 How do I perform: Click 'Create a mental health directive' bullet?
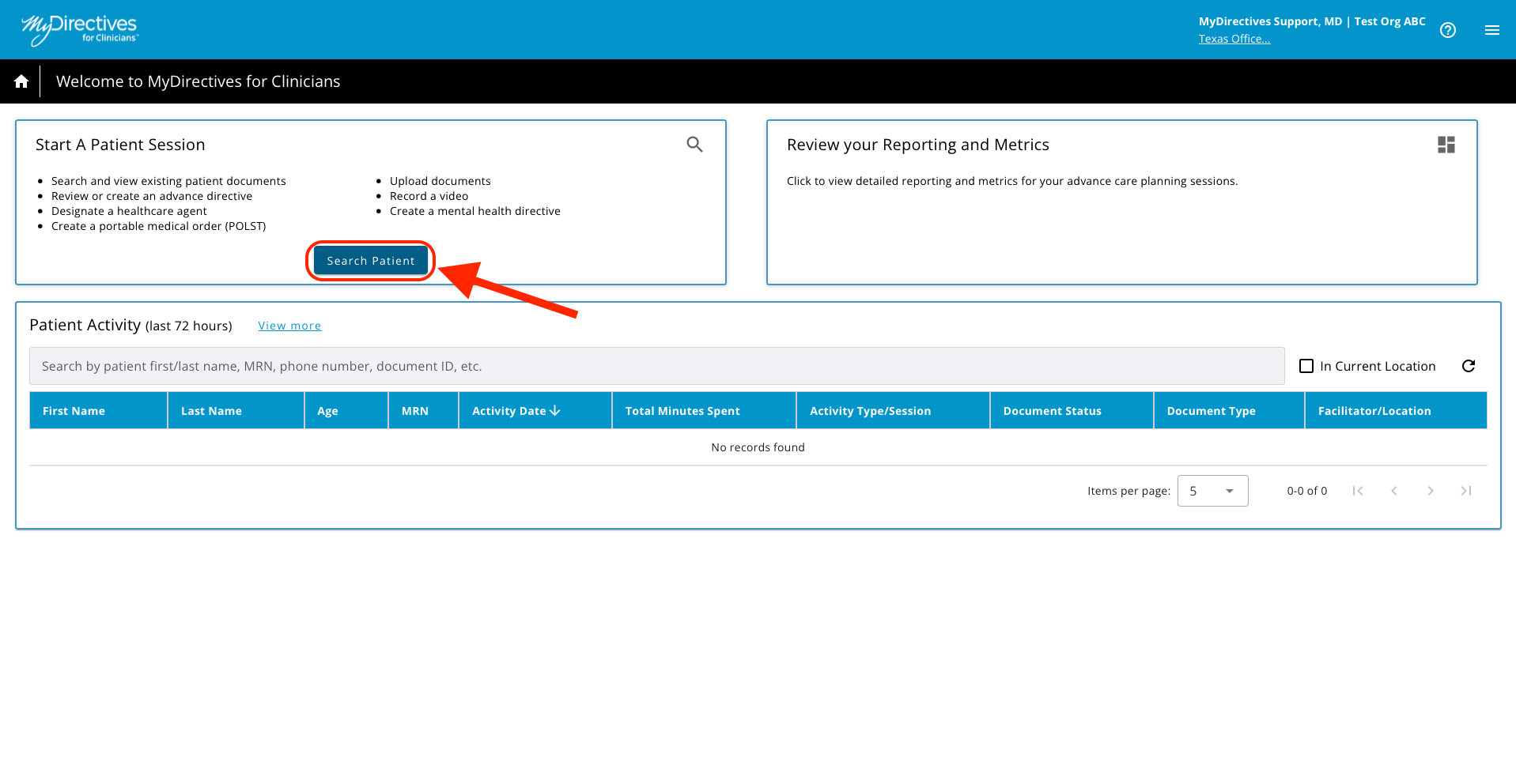474,211
